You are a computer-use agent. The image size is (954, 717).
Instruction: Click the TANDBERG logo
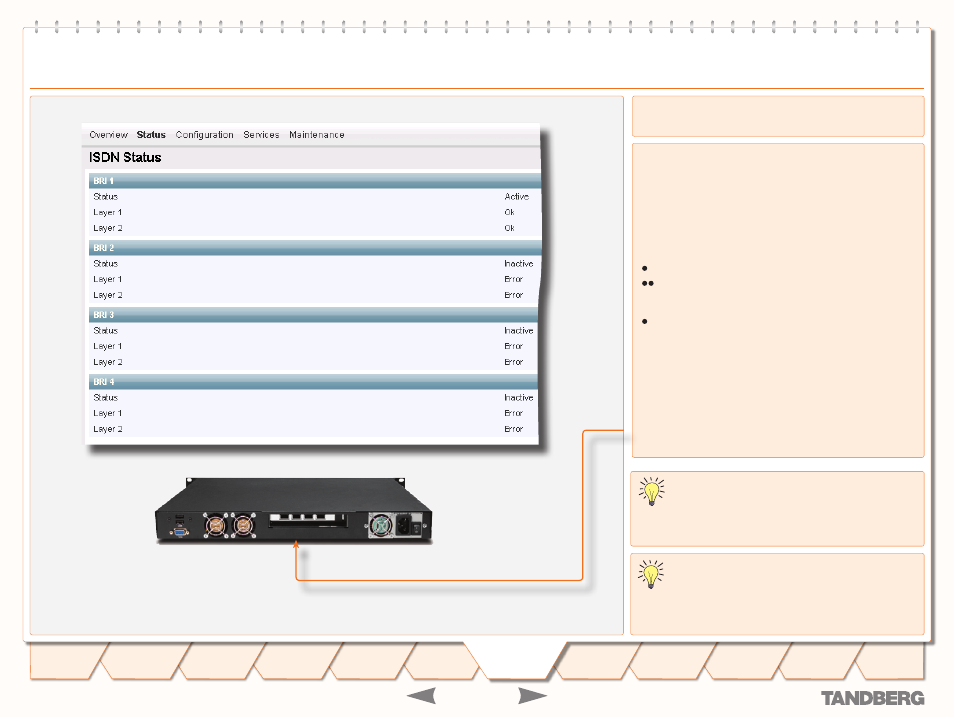click(x=872, y=698)
